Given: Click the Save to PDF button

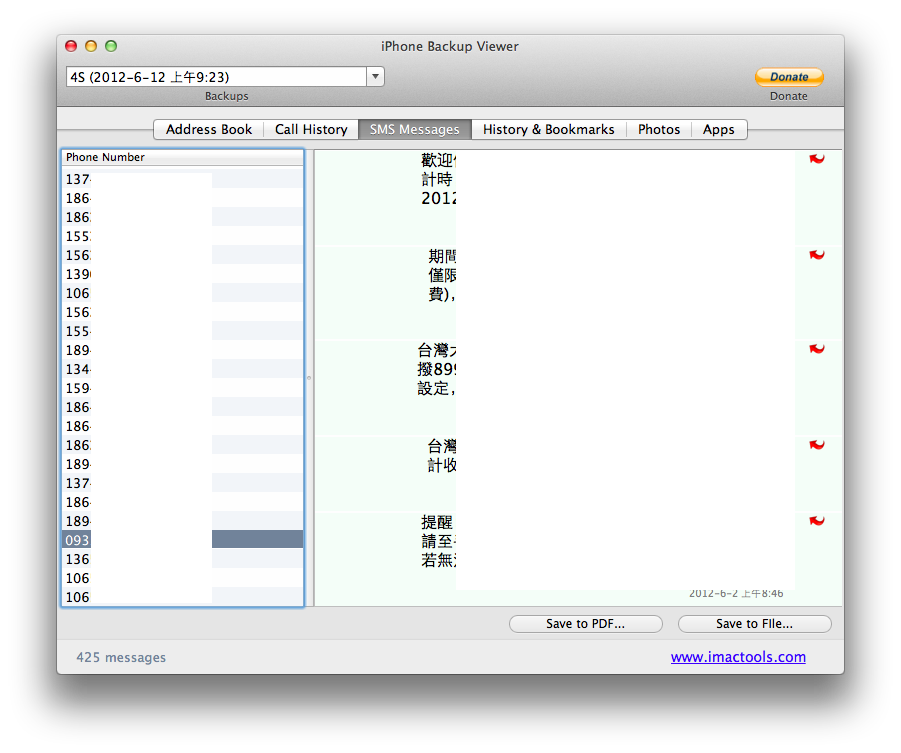Looking at the screenshot, I should [585, 624].
